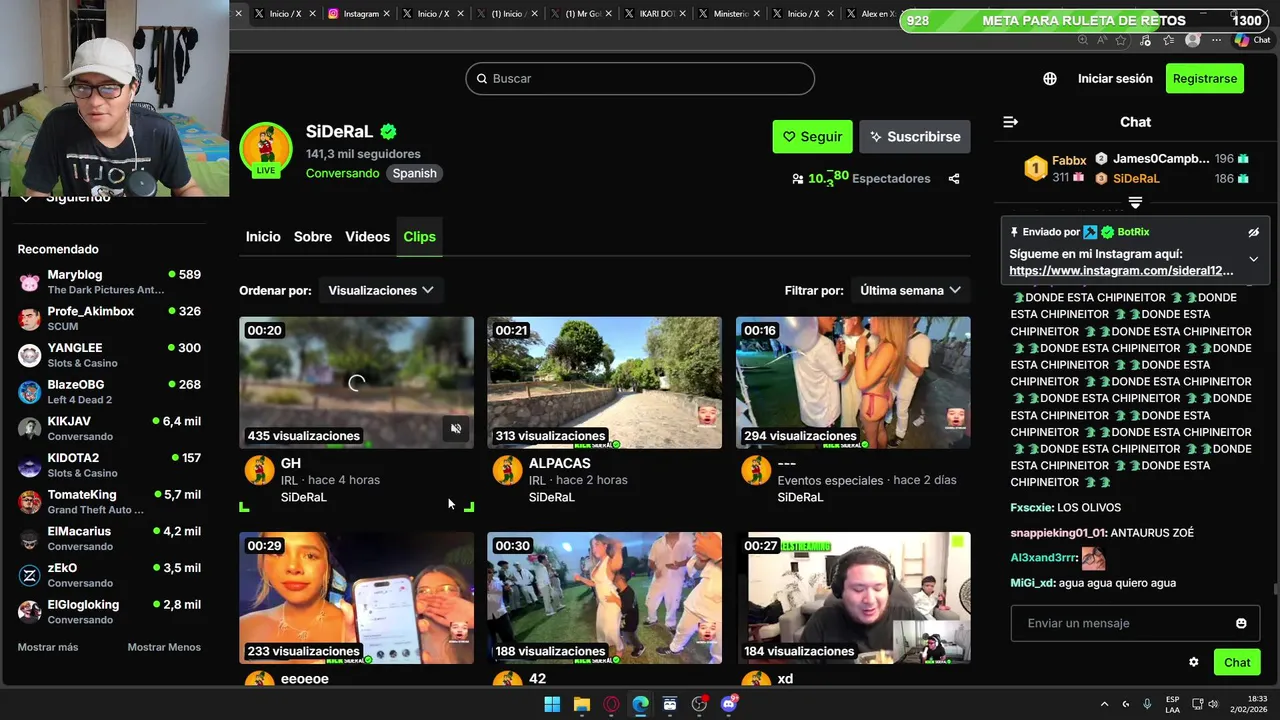Click the META PARA RULETA DE RETOS progress bar
This screenshot has height=720, width=1280.
(x=1085, y=20)
